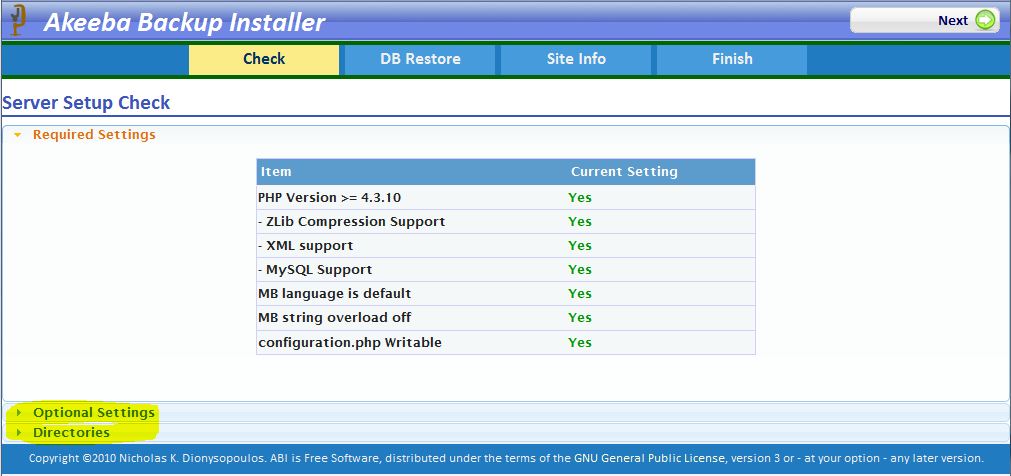This screenshot has width=1011, height=476.
Task: Click the green arrow icon on Next
Action: [985, 20]
